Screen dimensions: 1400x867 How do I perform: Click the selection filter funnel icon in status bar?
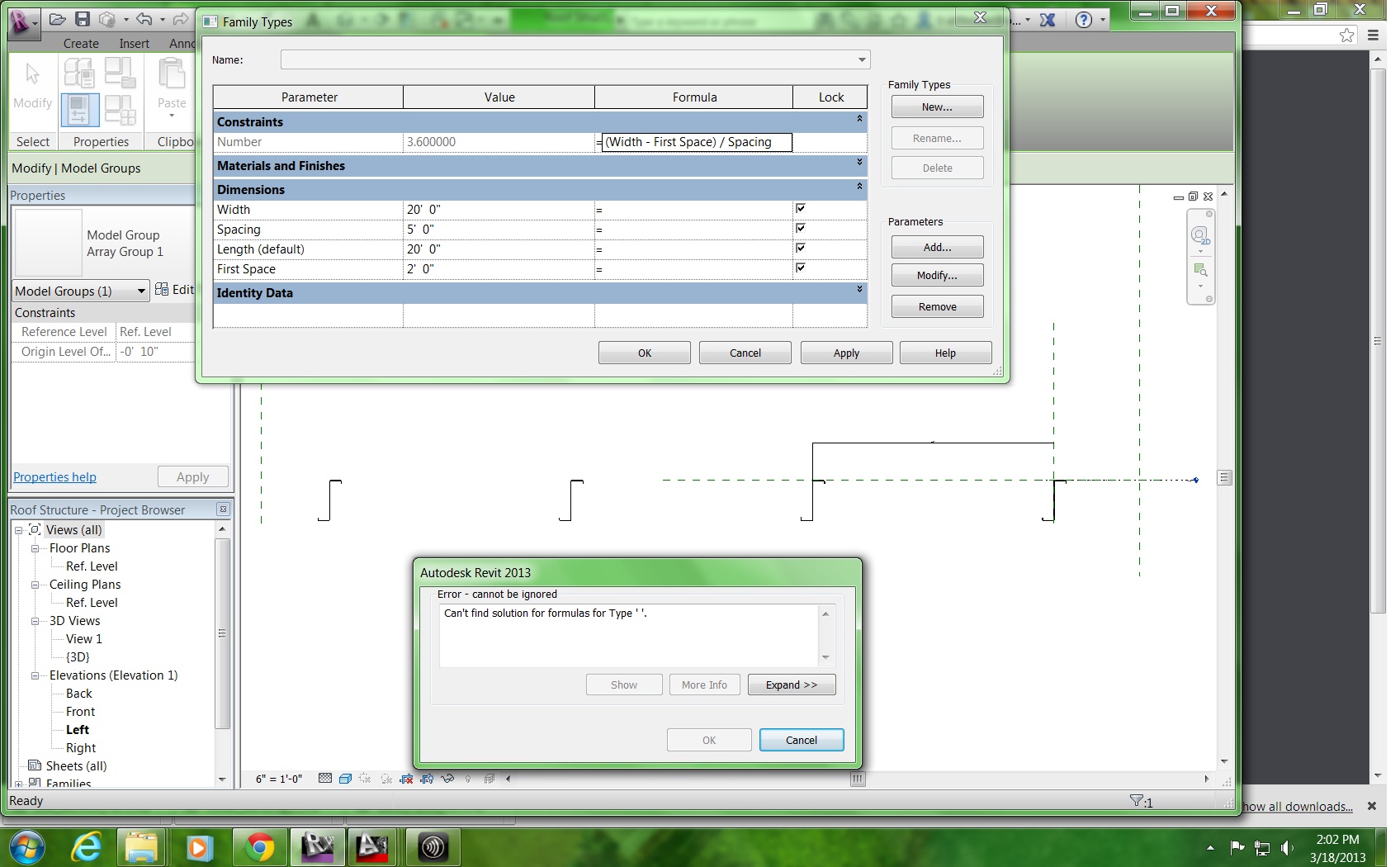[x=1137, y=800]
